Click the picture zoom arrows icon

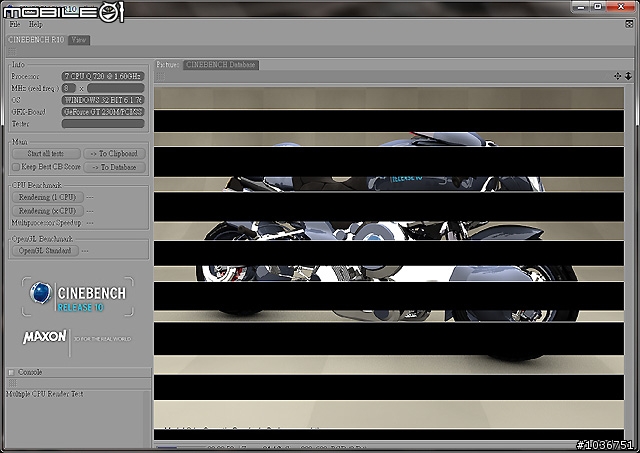[628, 76]
